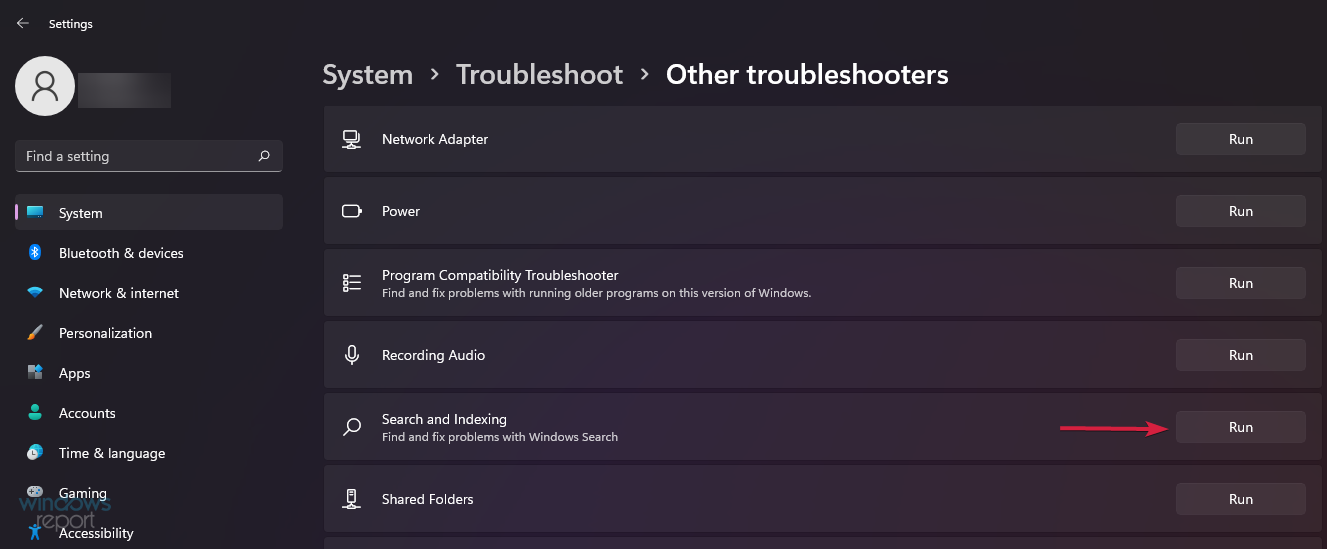Click the Personalization paintbrush icon
This screenshot has width=1327, height=549.
pyautogui.click(x=35, y=333)
